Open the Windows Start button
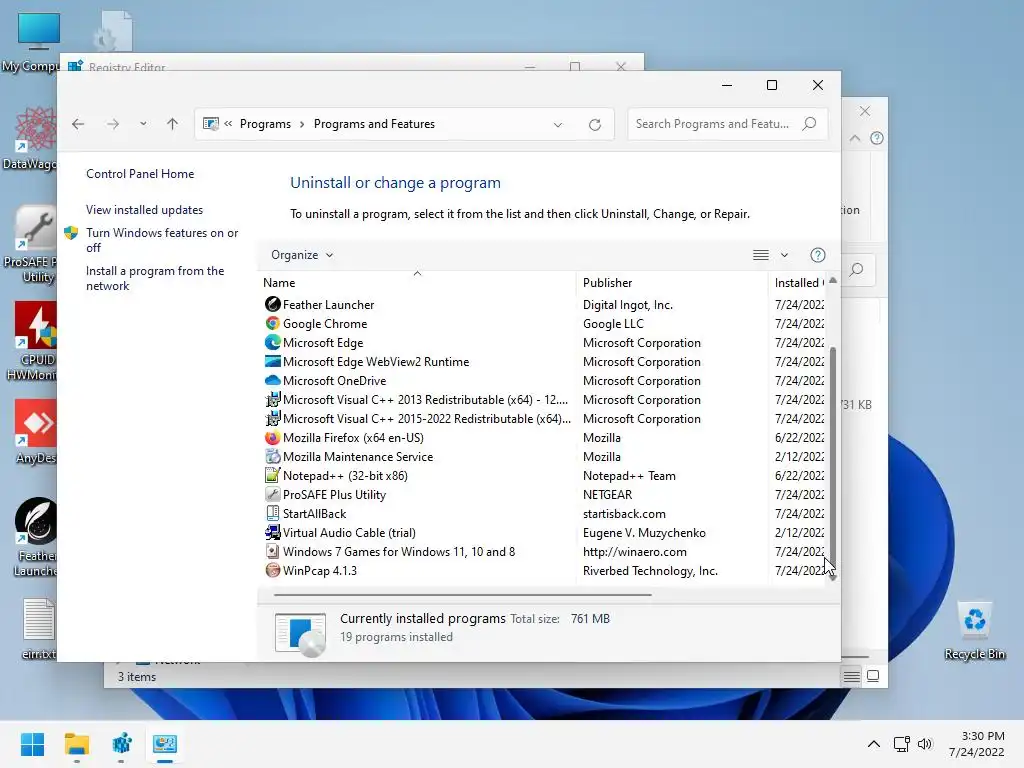1024x768 pixels. click(32, 744)
